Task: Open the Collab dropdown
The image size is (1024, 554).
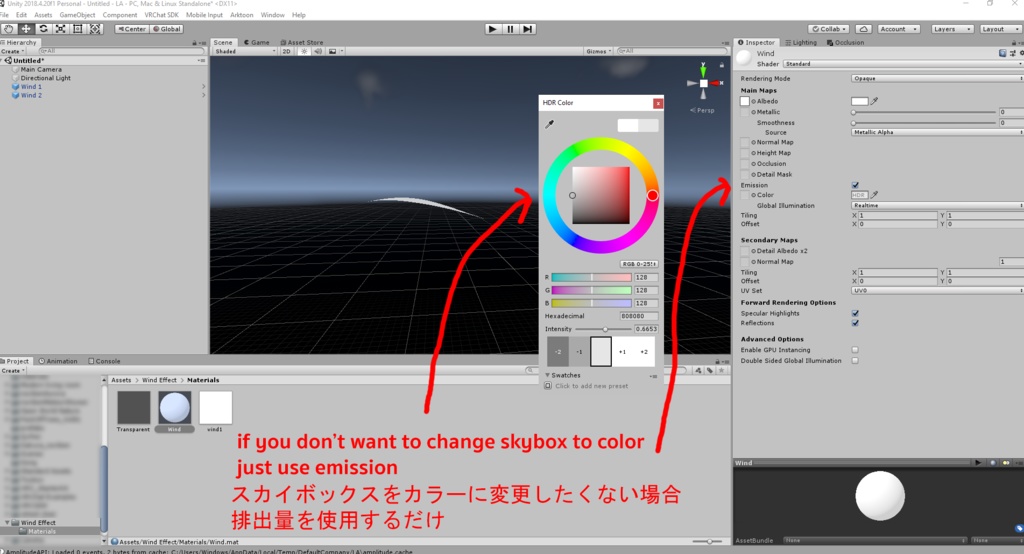Action: [x=829, y=29]
